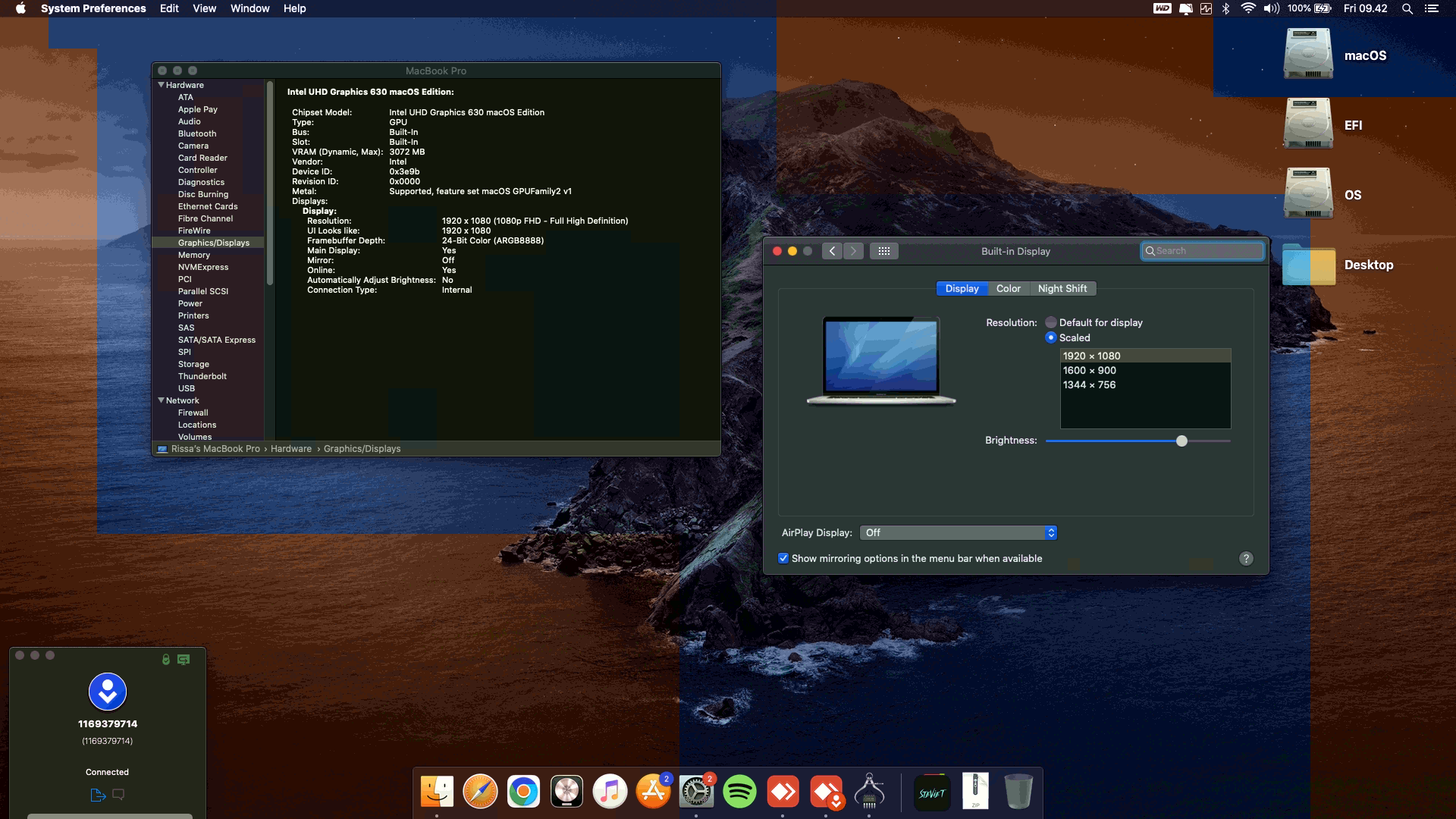Launch Safari from the Dock
This screenshot has height=819, width=1456.
(x=480, y=792)
